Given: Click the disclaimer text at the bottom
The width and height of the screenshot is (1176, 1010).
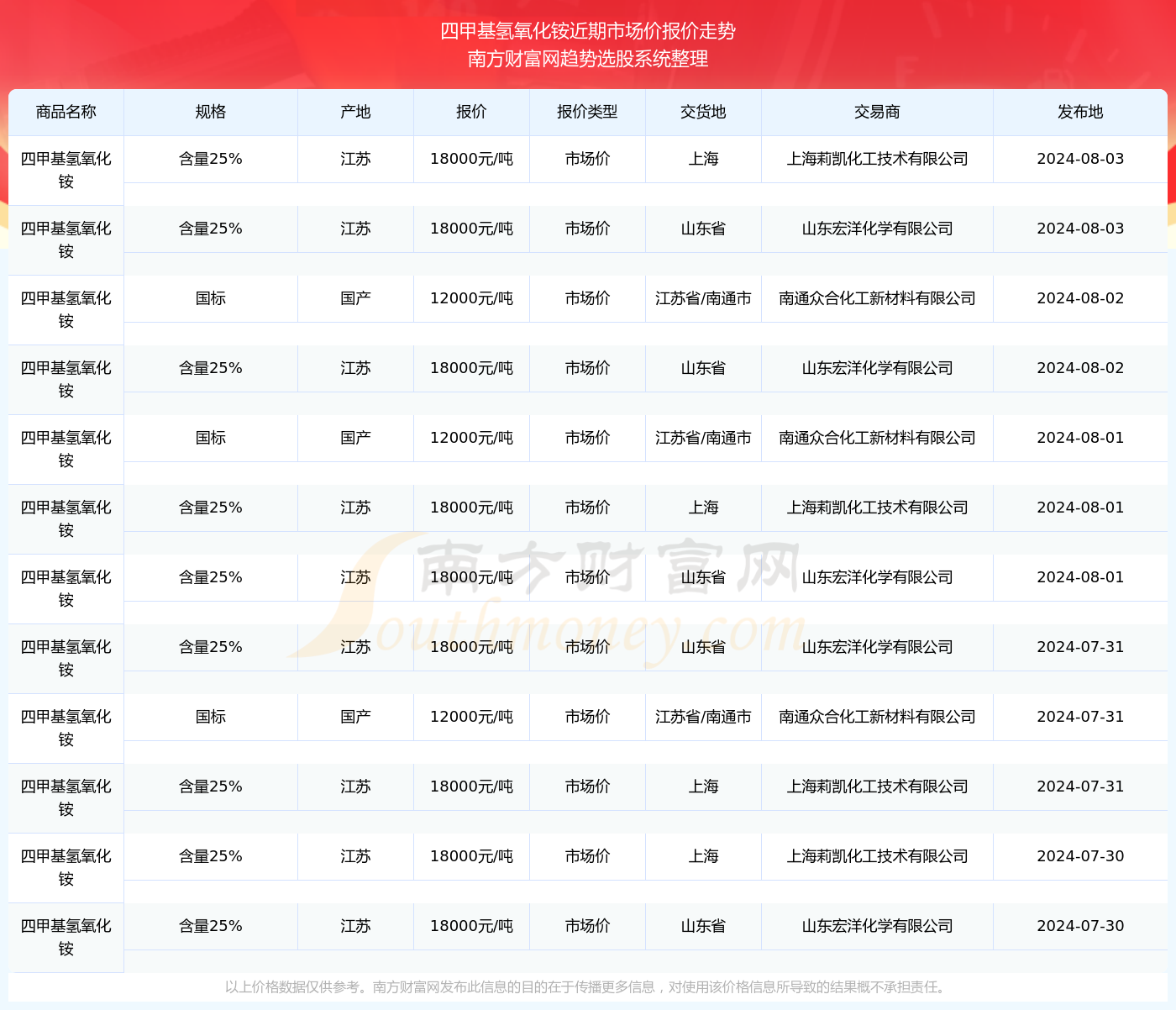Looking at the screenshot, I should click(585, 986).
